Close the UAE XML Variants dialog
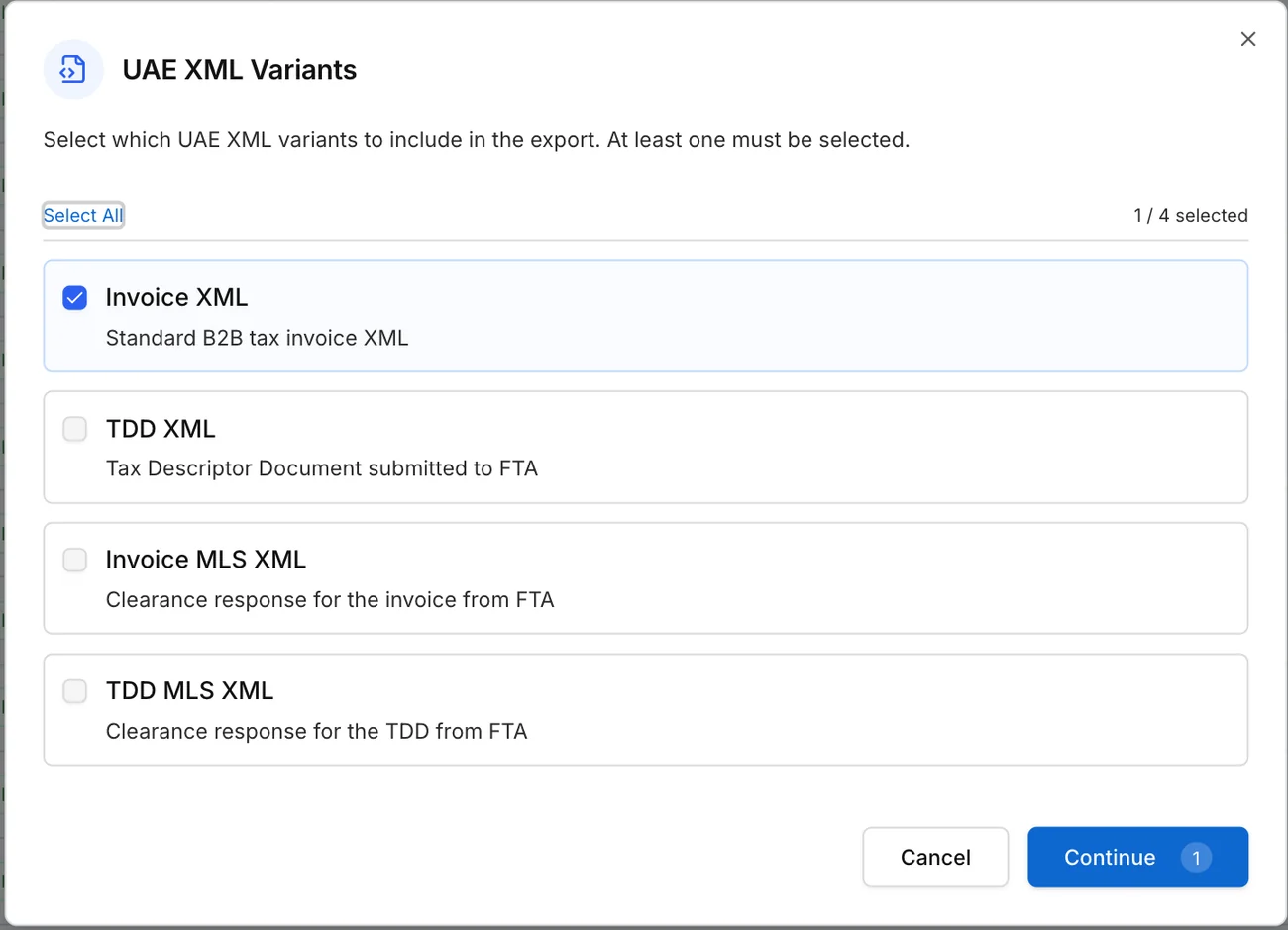This screenshot has height=930, width=1288. (1248, 39)
